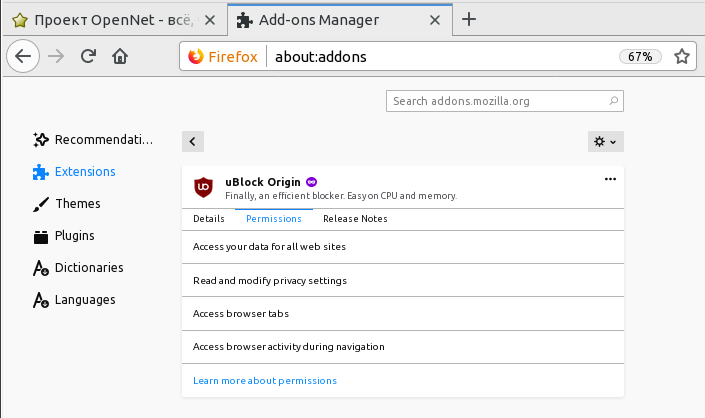The image size is (705, 418).
Task: Reload the current page
Action: tap(88, 57)
